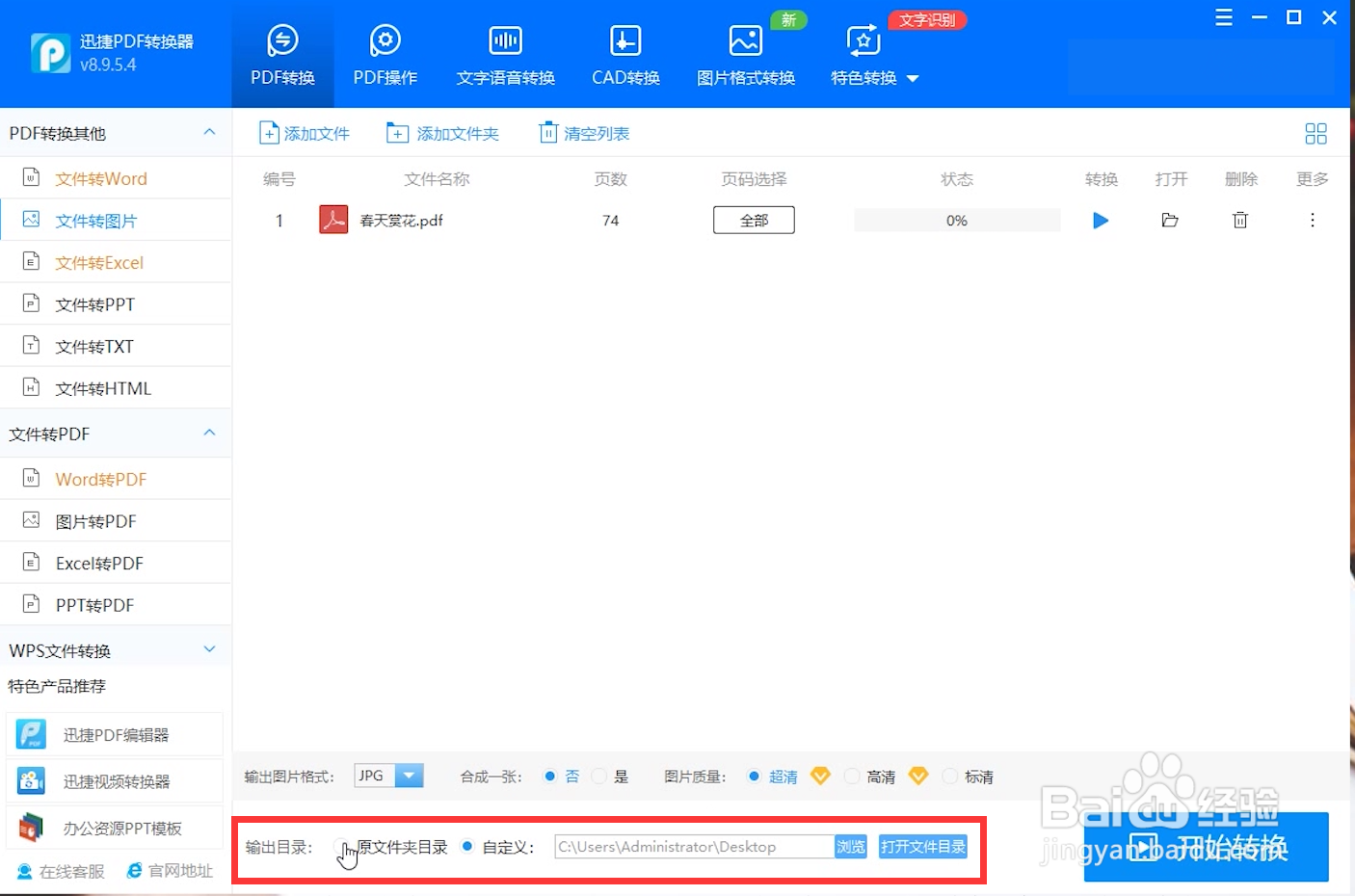Click 浏览 to browse output folder
This screenshot has width=1355, height=896.
tap(851, 846)
